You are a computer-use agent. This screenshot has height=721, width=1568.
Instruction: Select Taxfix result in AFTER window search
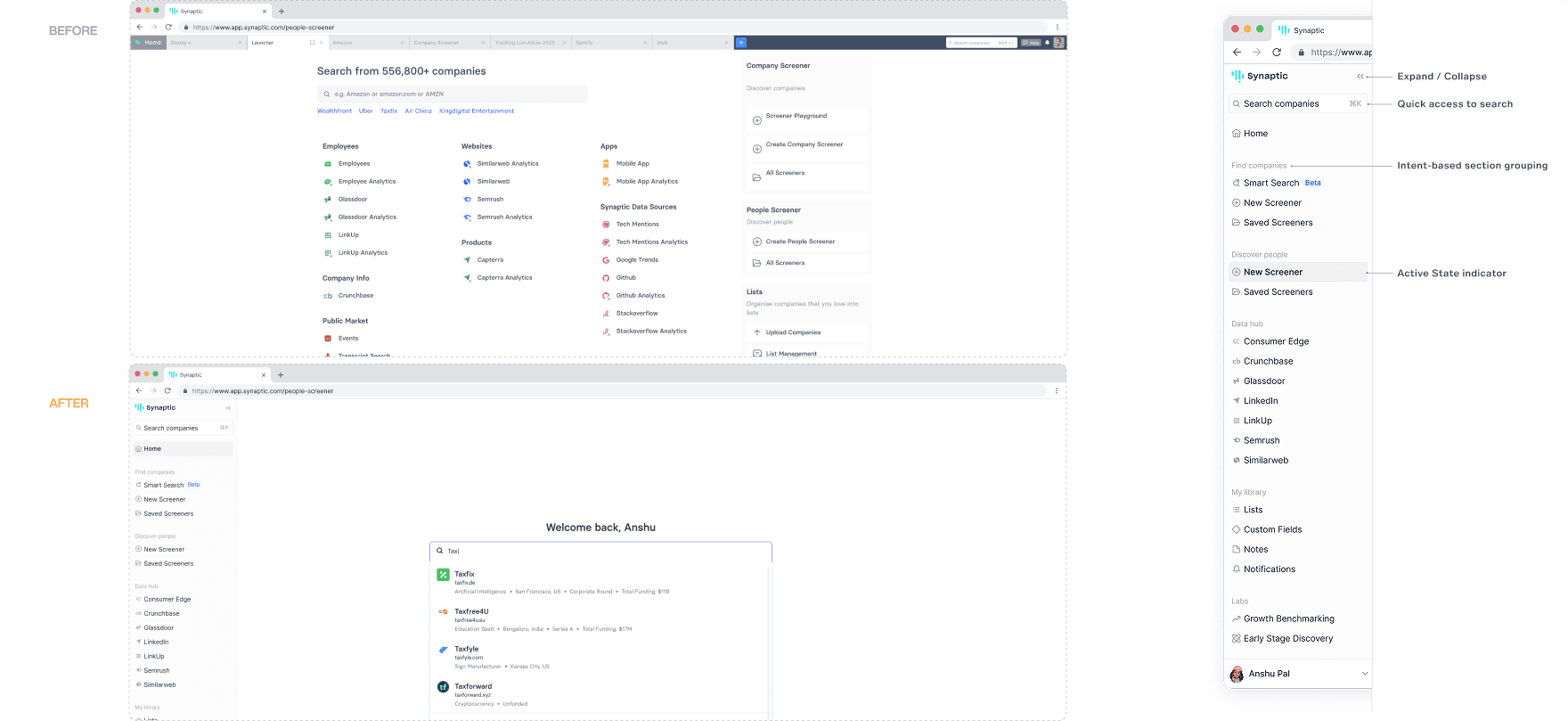click(x=600, y=582)
